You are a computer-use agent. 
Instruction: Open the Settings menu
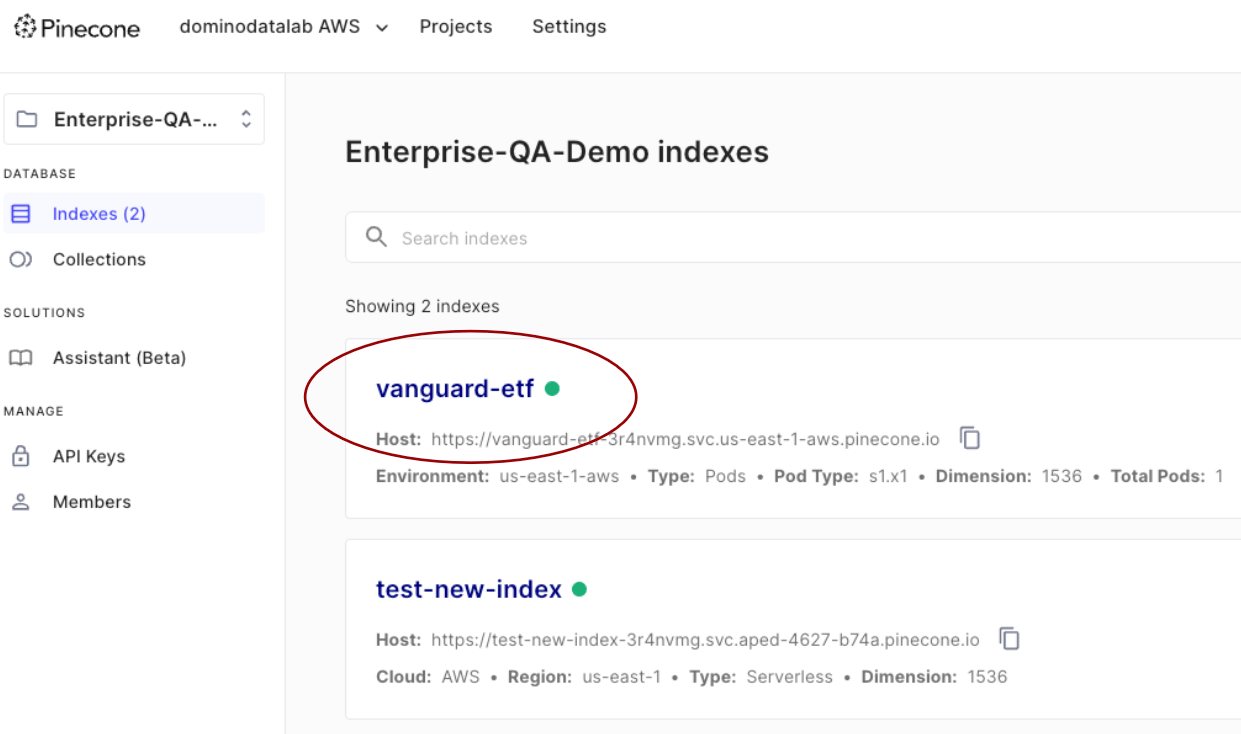[x=569, y=27]
